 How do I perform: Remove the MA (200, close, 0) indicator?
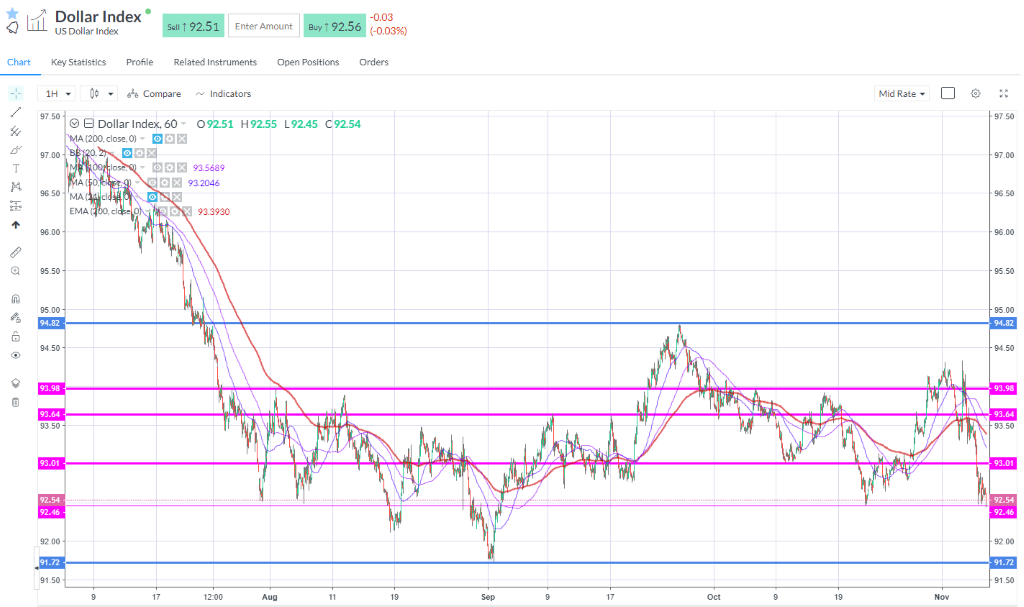[x=182, y=139]
